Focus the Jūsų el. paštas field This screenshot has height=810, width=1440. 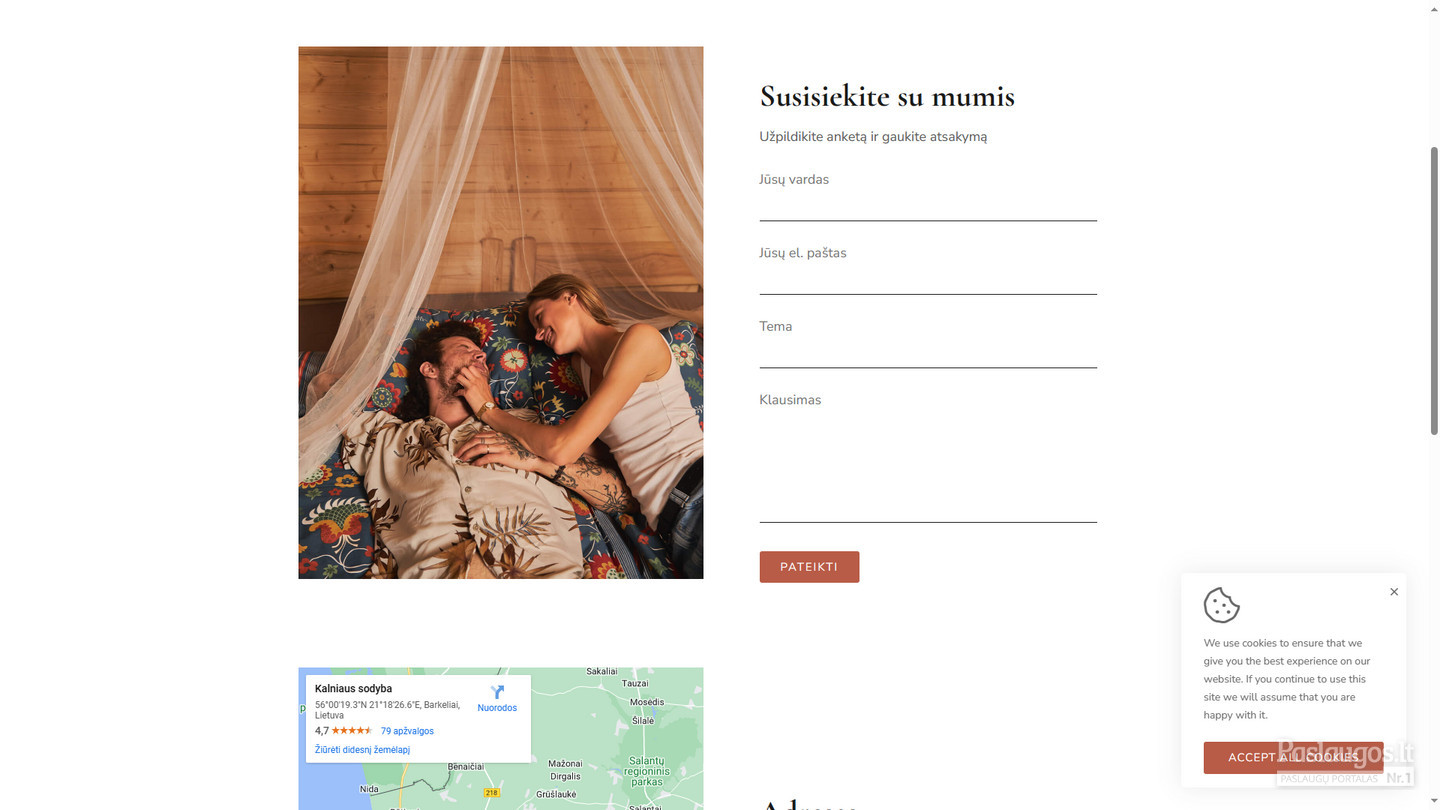928,280
